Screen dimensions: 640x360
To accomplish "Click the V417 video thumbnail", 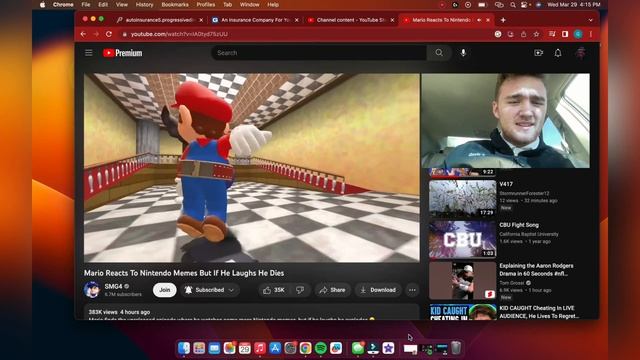I will [x=462, y=199].
